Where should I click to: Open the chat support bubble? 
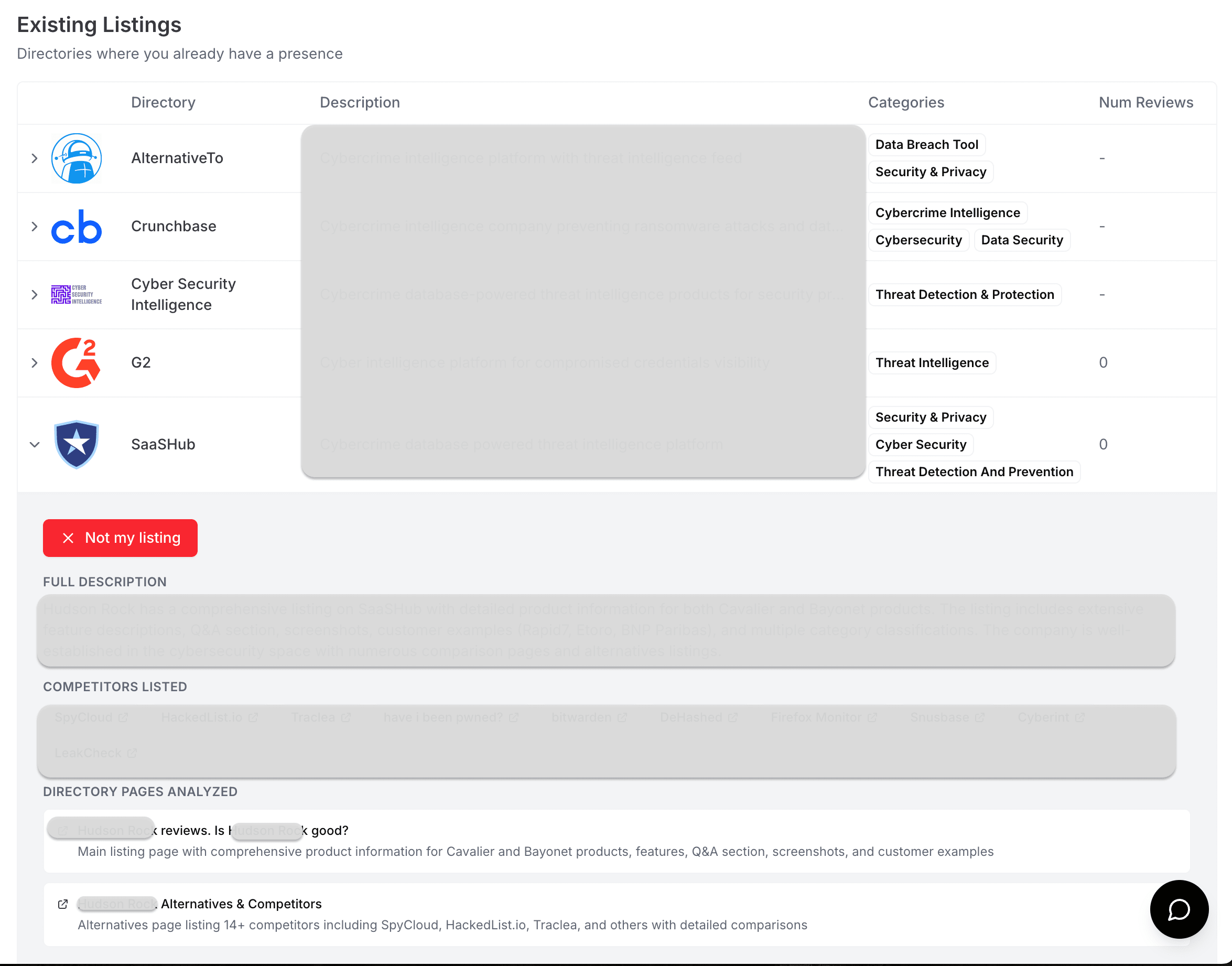tap(1179, 909)
